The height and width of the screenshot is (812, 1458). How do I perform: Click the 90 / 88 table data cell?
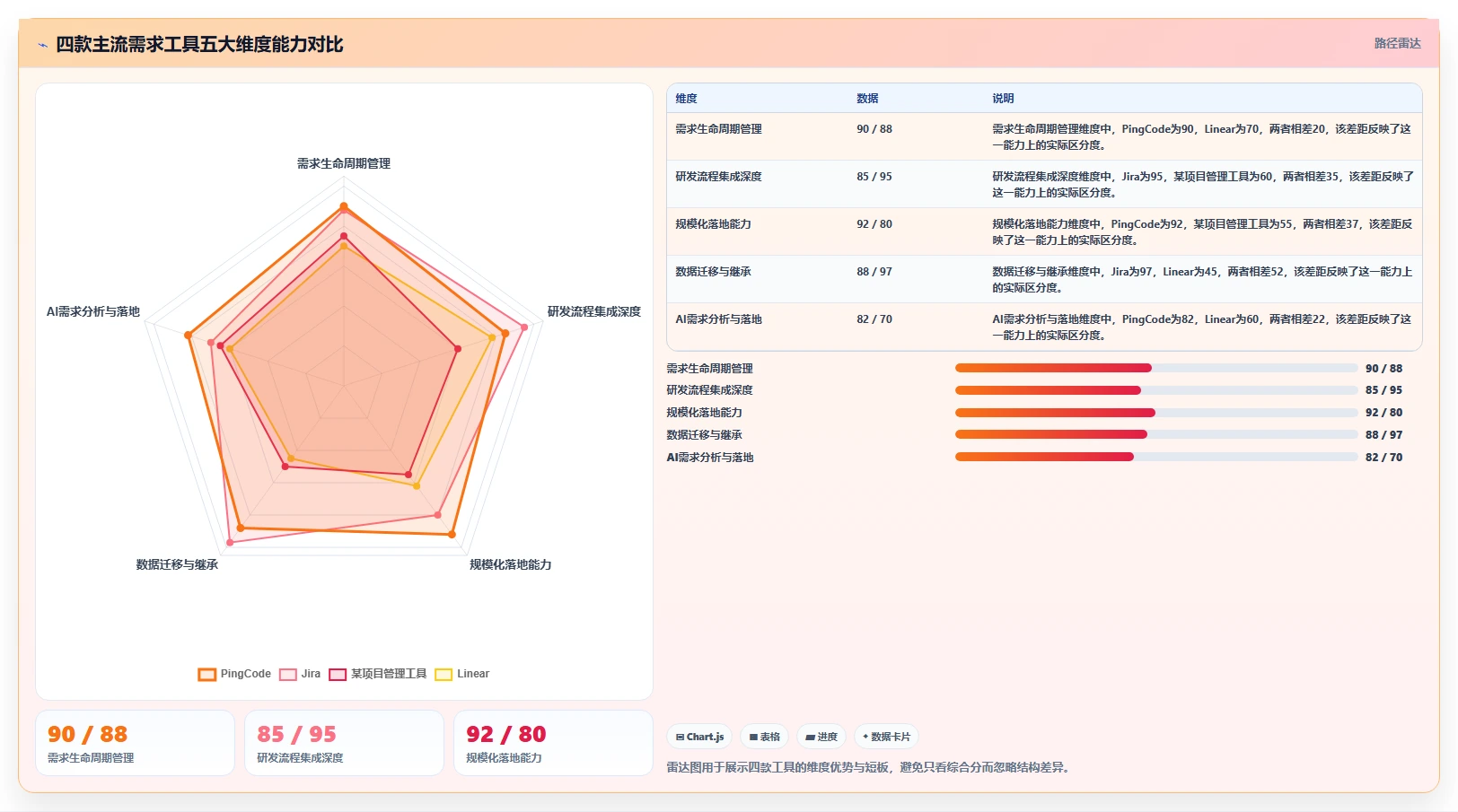[874, 129]
